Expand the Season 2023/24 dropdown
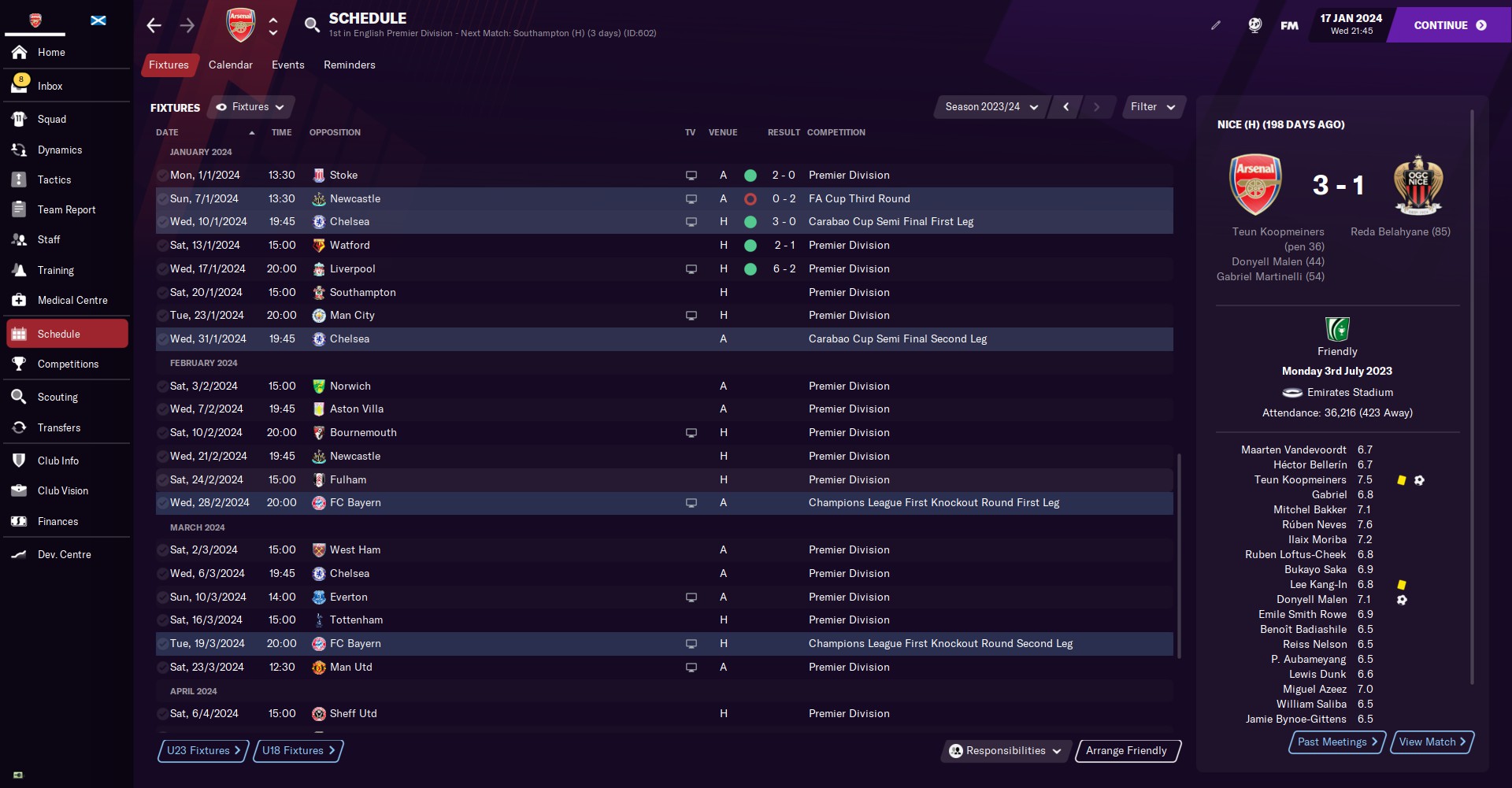 991,107
